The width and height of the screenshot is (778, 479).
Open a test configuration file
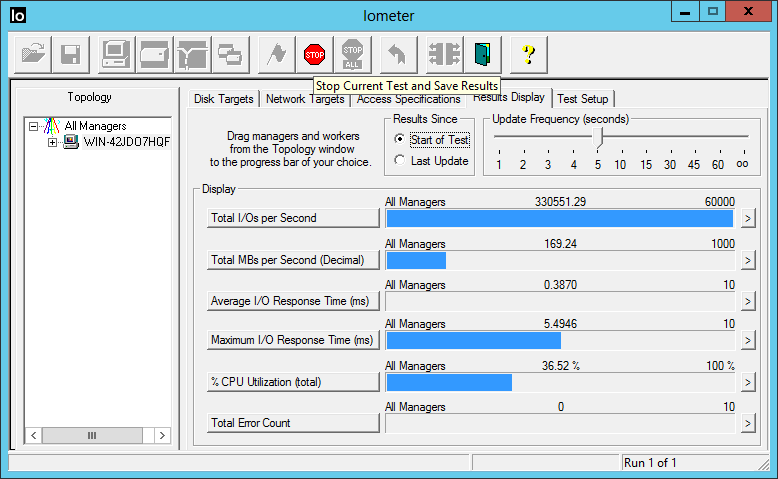coord(33,55)
